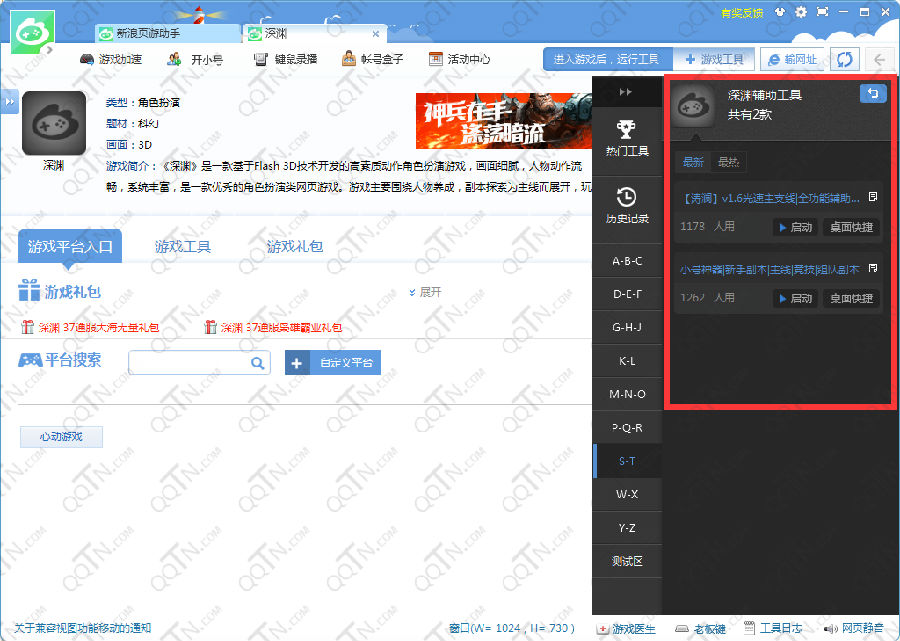Open 热门工具 trophy icon in sidebar
Screen dimensions: 900x641
(626, 137)
